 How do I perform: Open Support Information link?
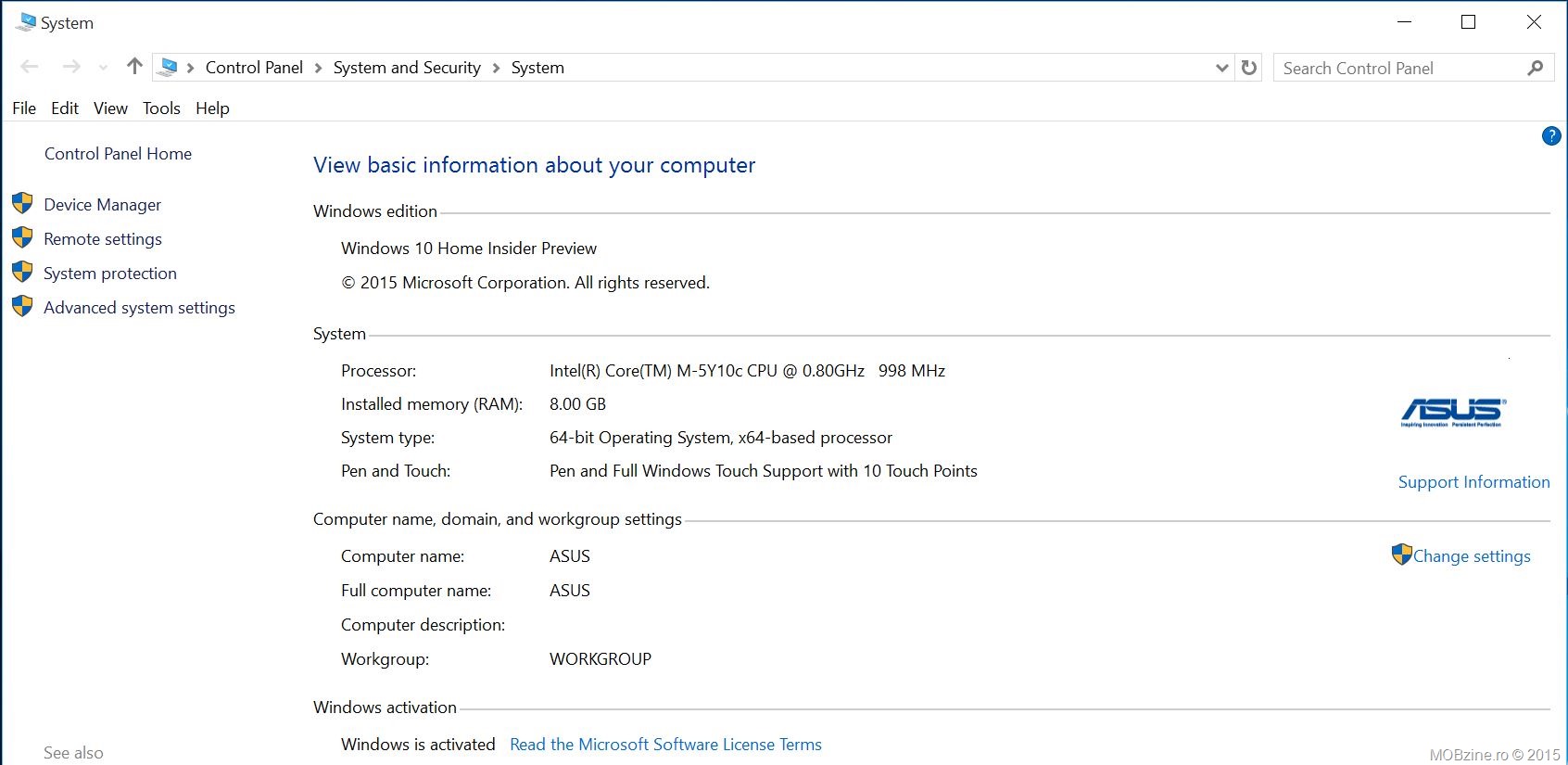pos(1473,482)
